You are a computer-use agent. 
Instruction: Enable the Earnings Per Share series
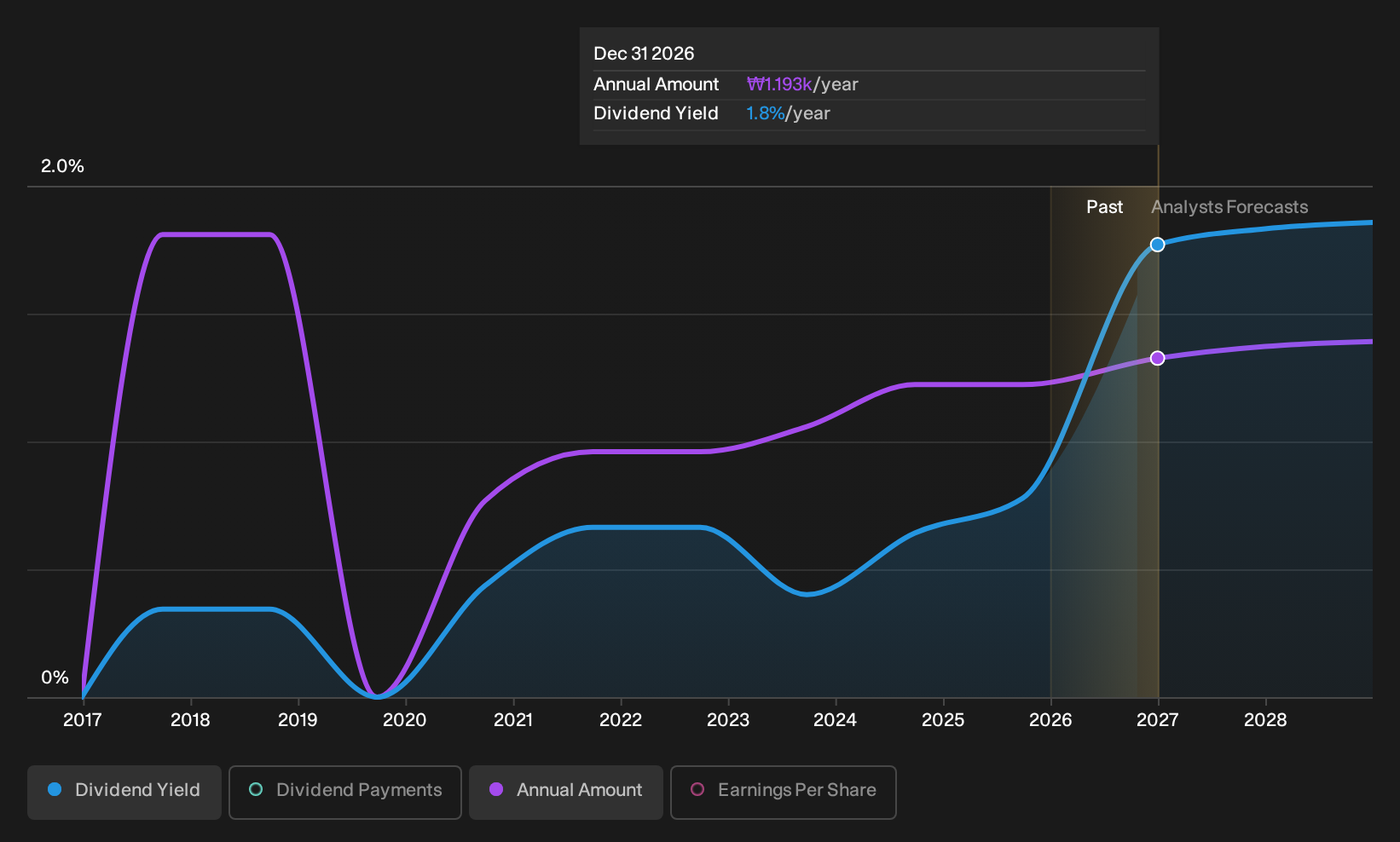click(784, 792)
